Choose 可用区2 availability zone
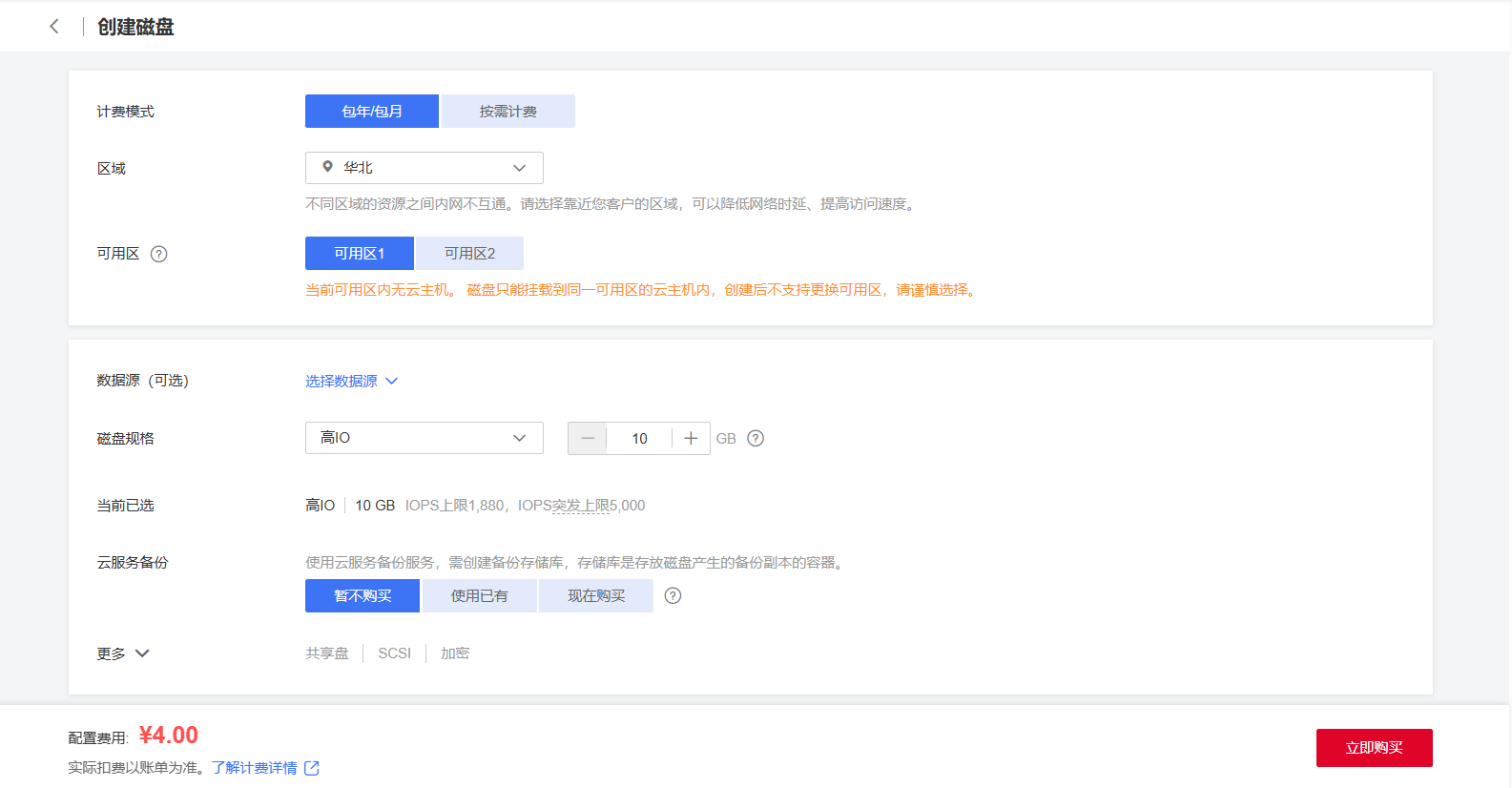The image size is (1512, 788). (x=469, y=254)
